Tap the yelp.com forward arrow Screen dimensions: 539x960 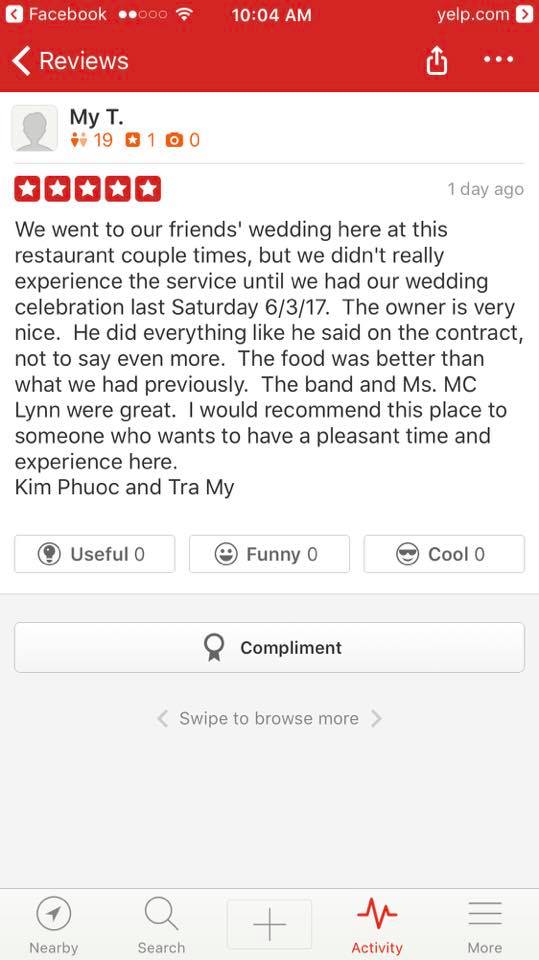click(x=524, y=14)
